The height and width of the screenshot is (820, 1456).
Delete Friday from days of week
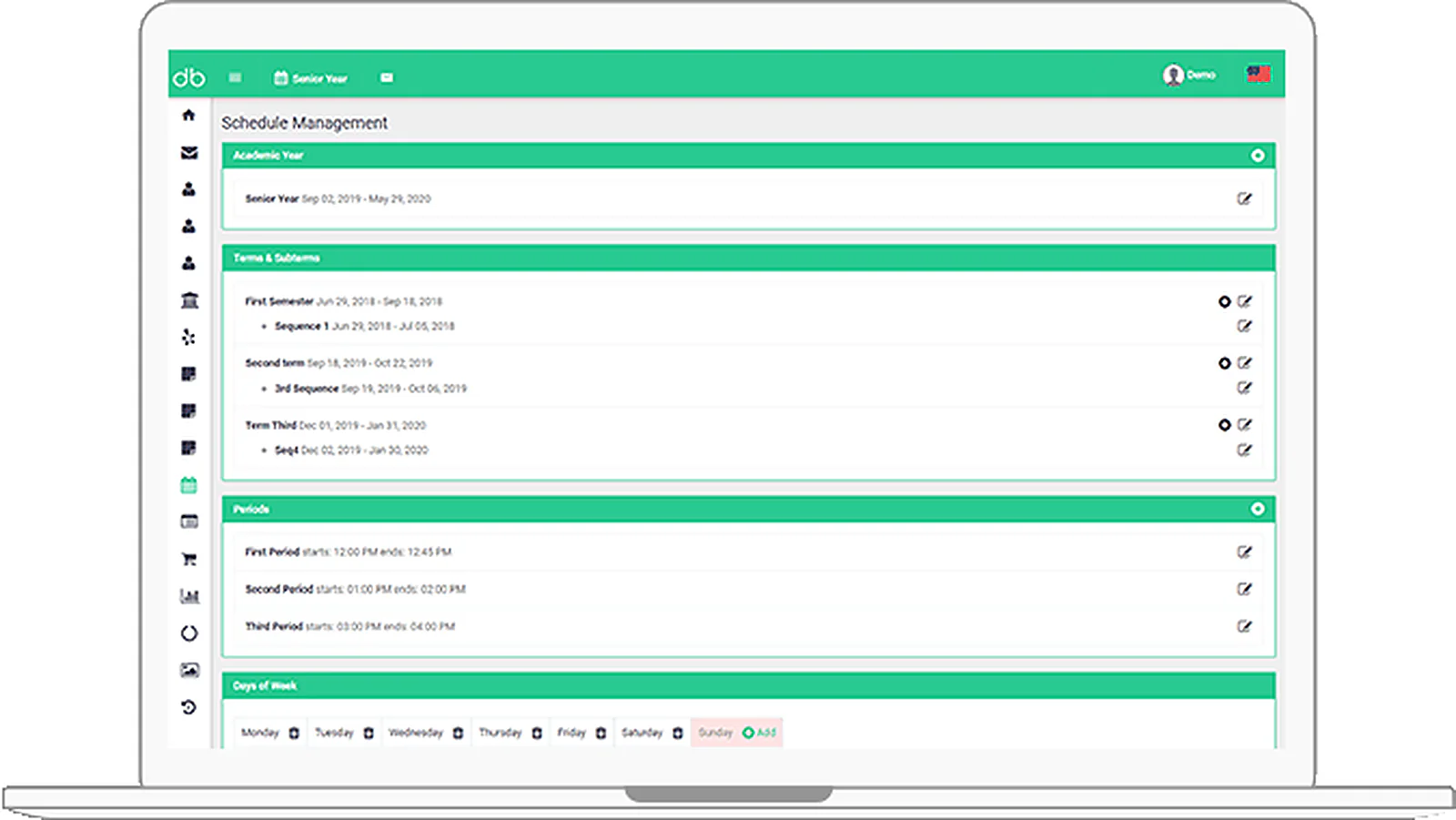point(601,733)
